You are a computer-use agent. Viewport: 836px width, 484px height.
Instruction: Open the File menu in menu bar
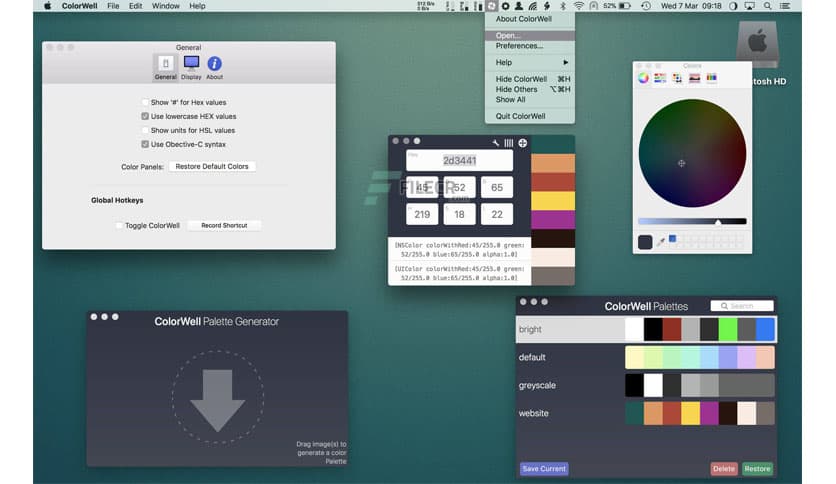click(113, 6)
